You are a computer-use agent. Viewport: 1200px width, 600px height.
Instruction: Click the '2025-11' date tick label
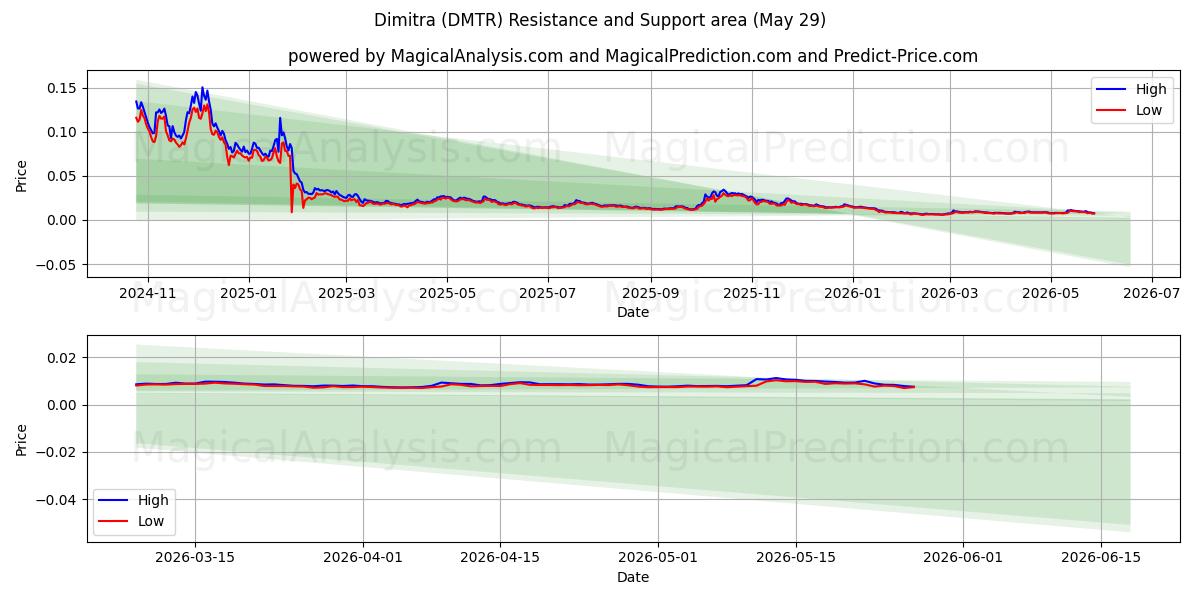point(752,294)
